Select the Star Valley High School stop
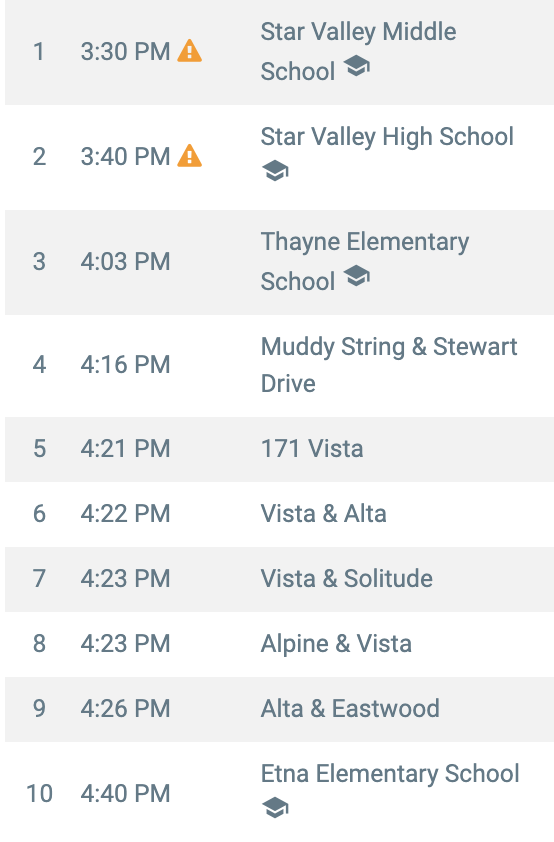Screen dimensions: 554x842 (279, 157)
